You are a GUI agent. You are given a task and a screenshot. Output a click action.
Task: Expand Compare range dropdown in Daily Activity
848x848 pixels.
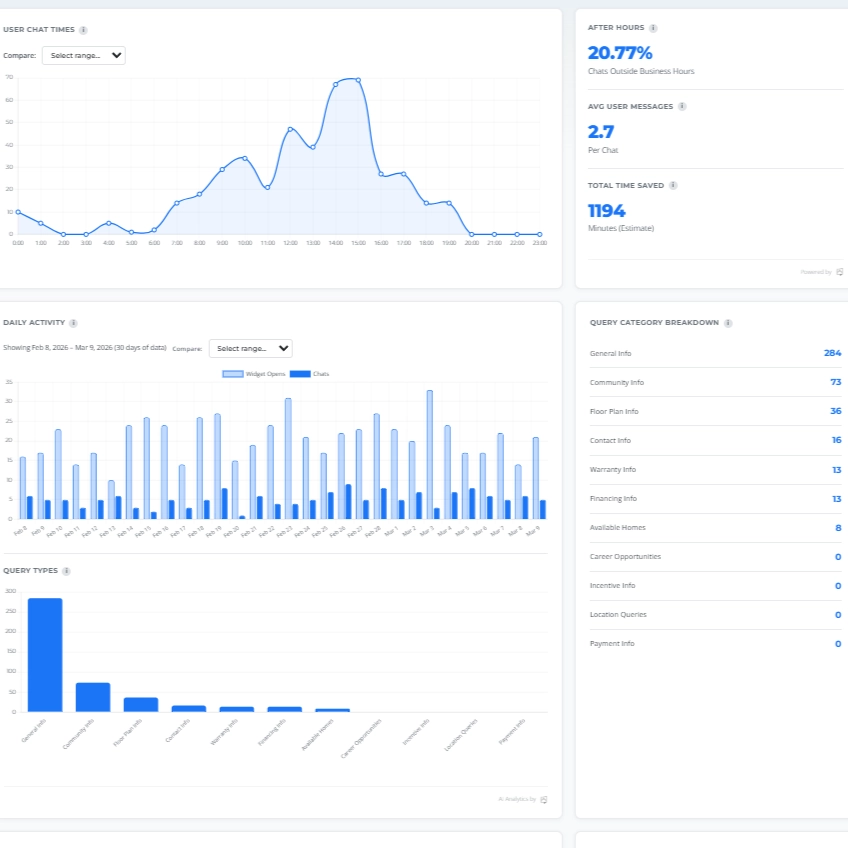[x=251, y=349]
